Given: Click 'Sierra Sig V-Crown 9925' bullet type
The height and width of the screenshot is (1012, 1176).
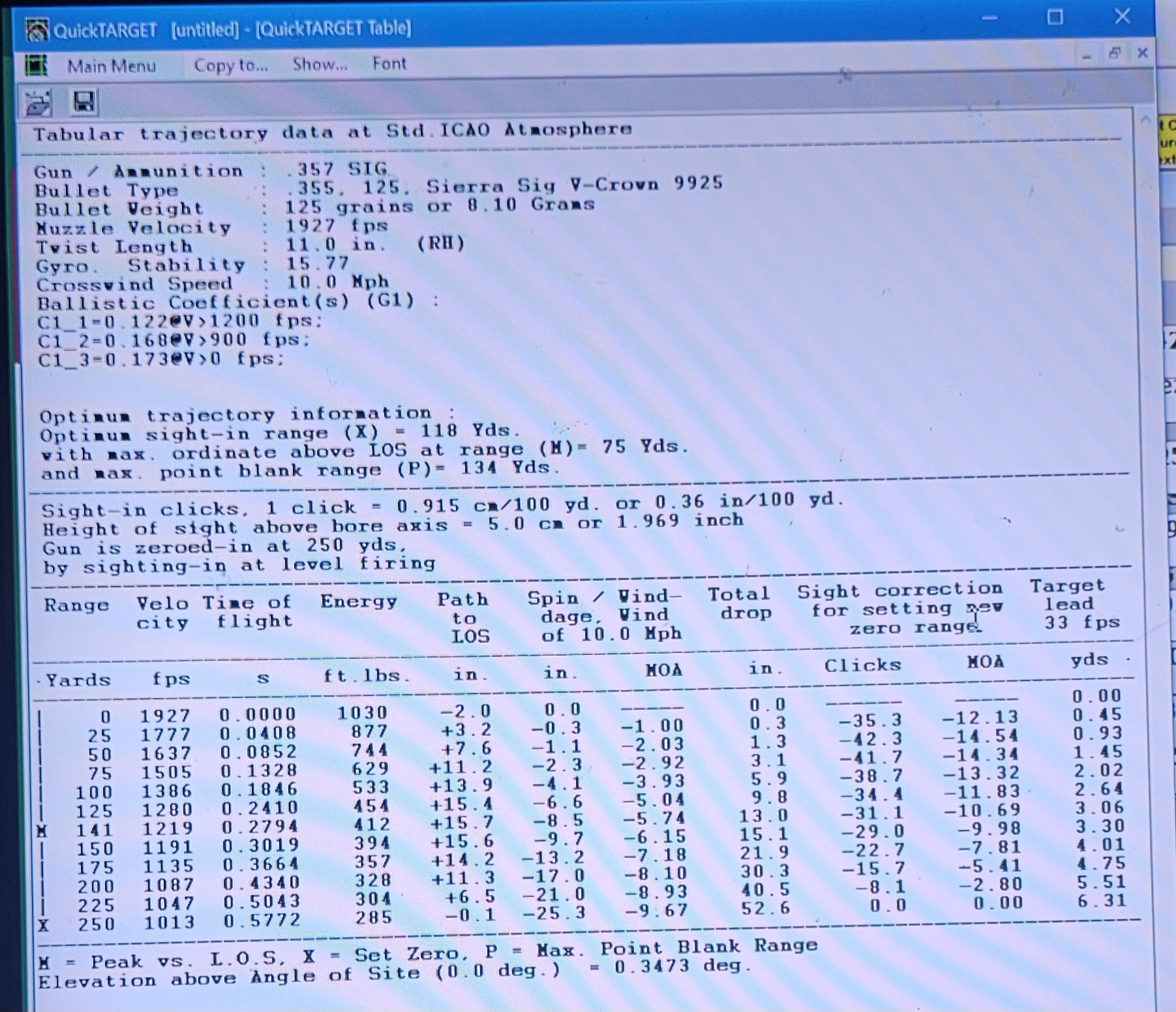Looking at the screenshot, I should point(575,185).
